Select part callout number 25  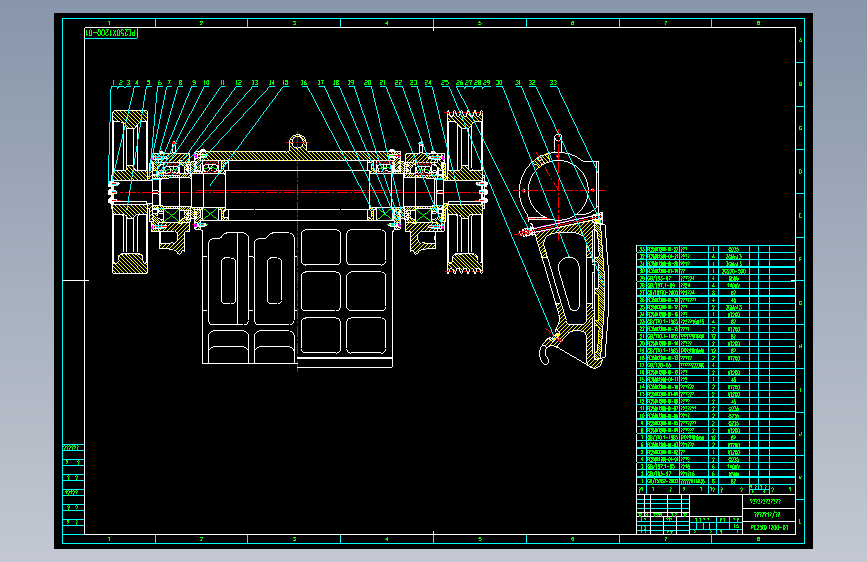[x=445, y=83]
